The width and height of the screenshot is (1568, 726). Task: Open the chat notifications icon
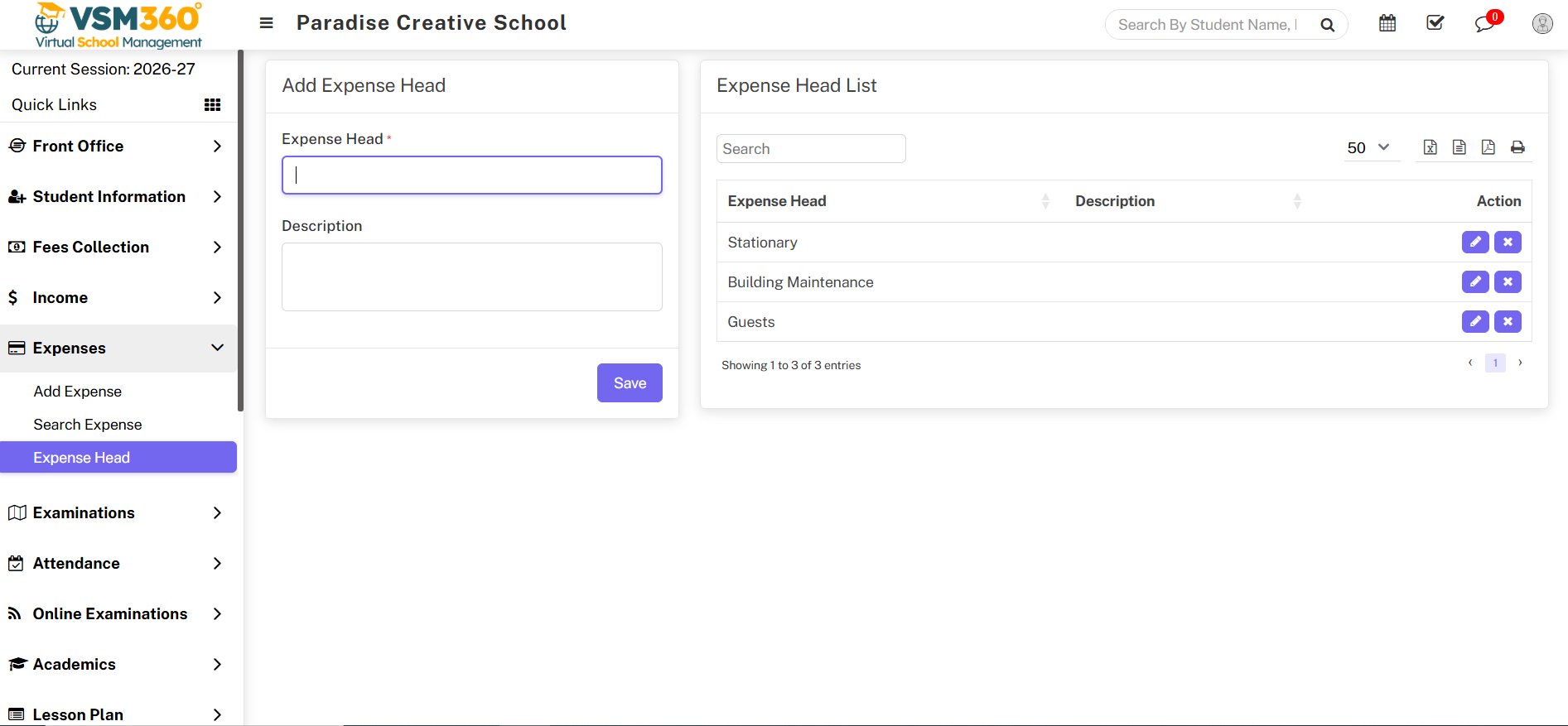[x=1484, y=24]
